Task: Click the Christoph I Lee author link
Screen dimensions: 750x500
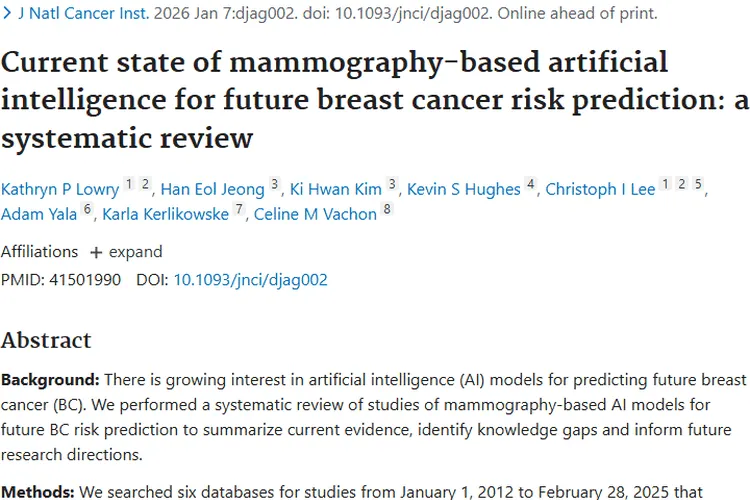Action: (x=600, y=189)
